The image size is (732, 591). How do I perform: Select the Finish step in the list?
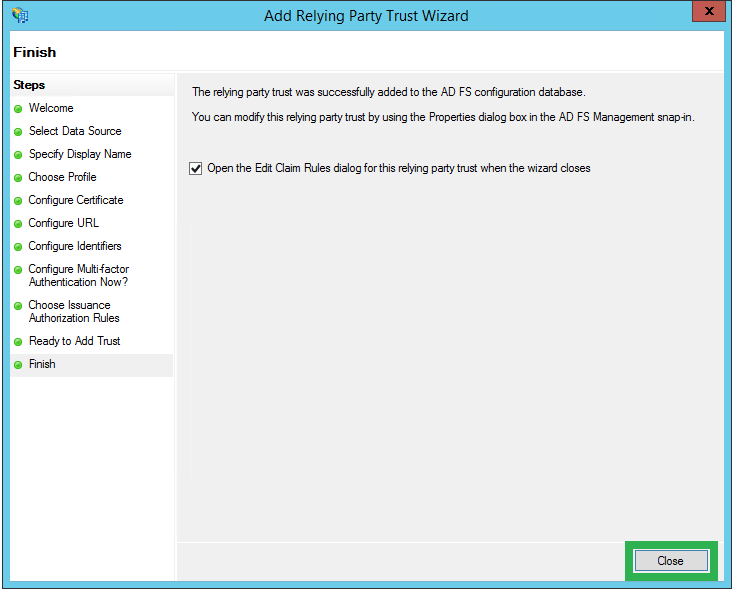[42, 364]
